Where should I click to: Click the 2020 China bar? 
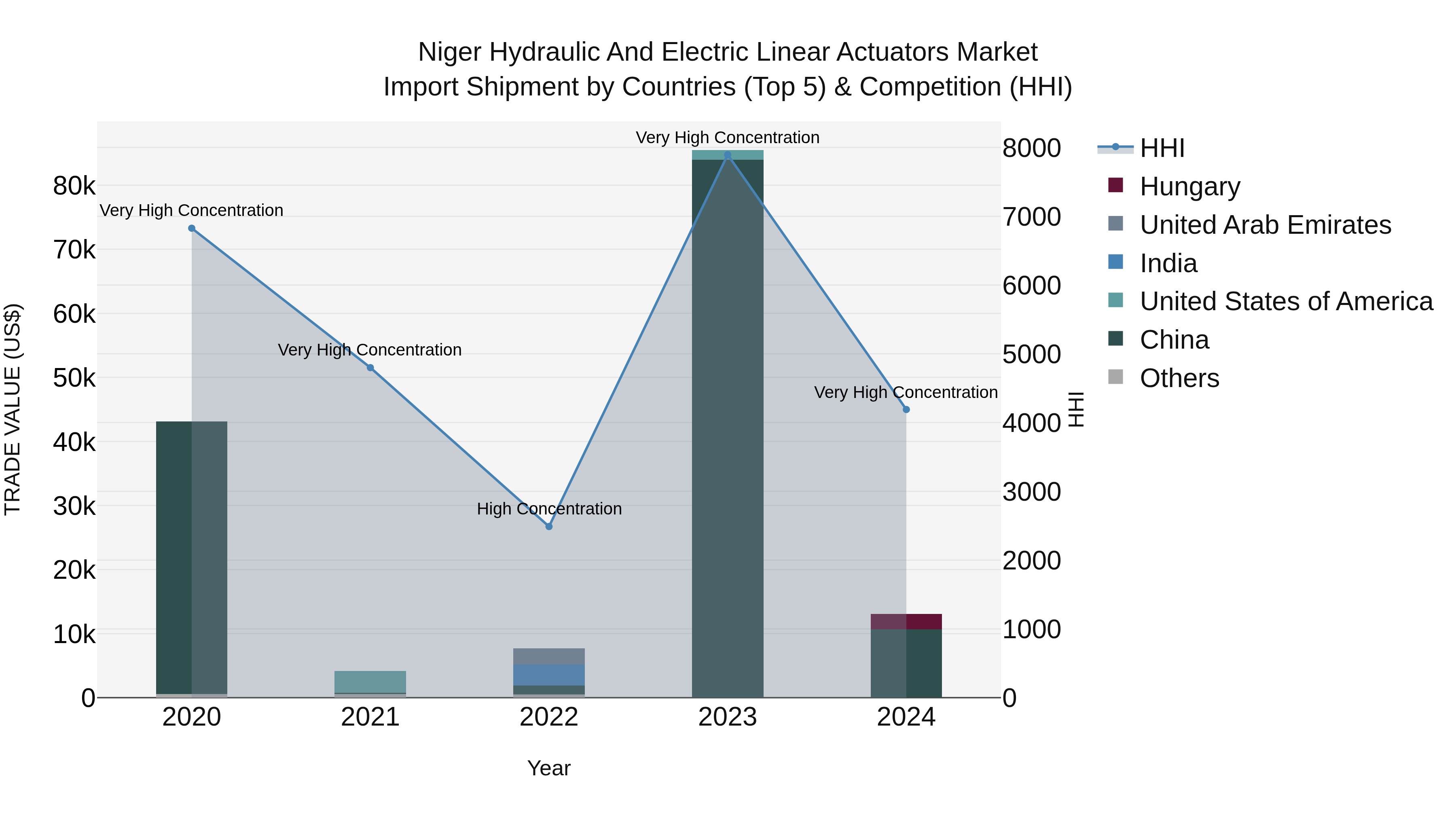(192, 557)
